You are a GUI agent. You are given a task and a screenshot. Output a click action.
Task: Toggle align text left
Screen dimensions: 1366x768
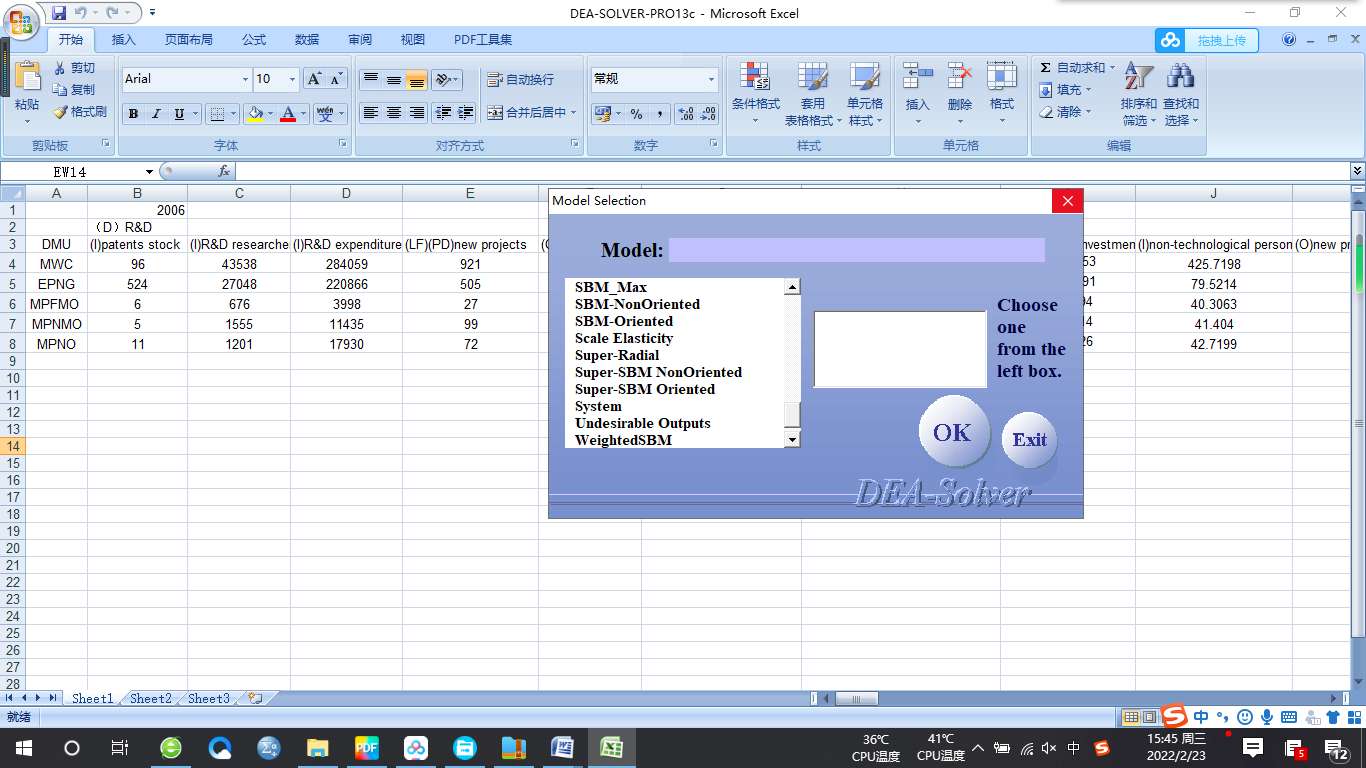click(x=371, y=113)
